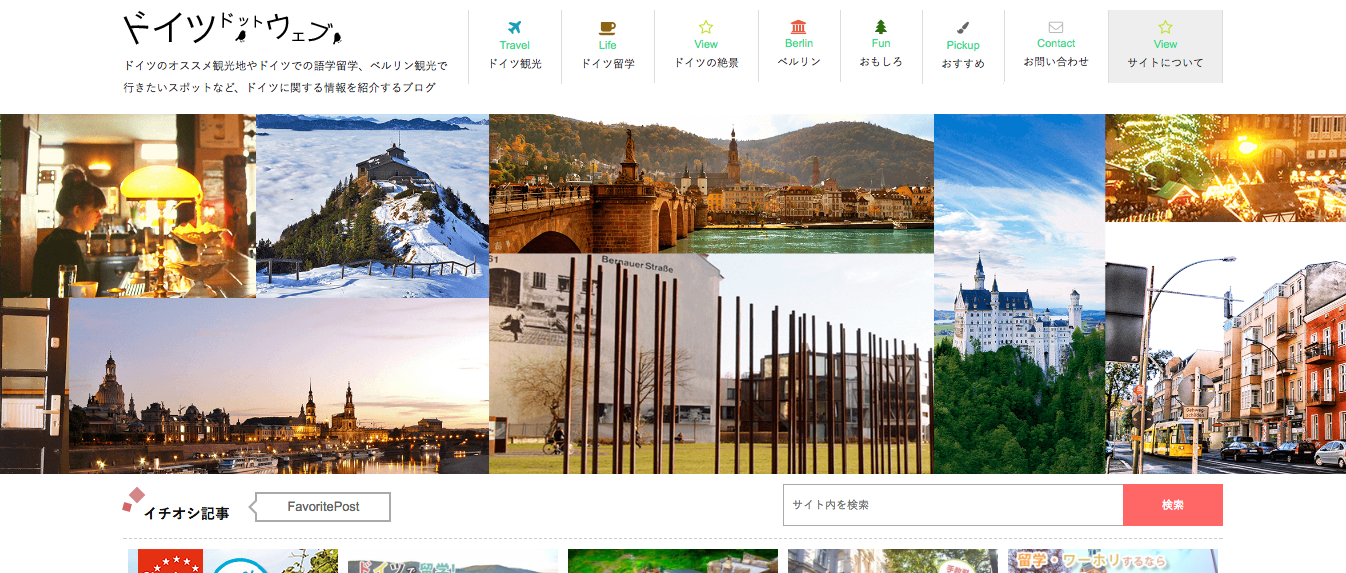Open the snowy mountain hut photo
Viewport: 1346px width, 573px height.
click(x=372, y=205)
